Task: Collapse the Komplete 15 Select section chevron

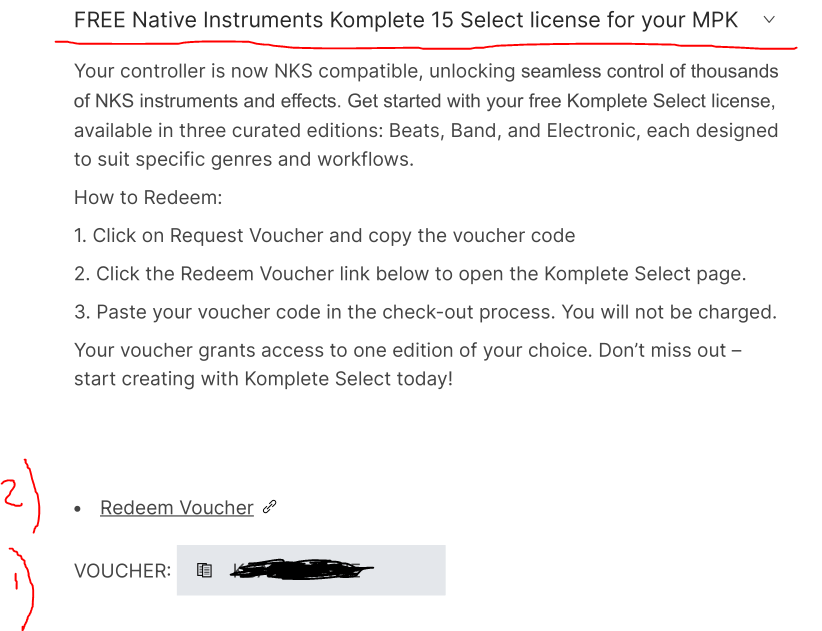Action: [769, 20]
